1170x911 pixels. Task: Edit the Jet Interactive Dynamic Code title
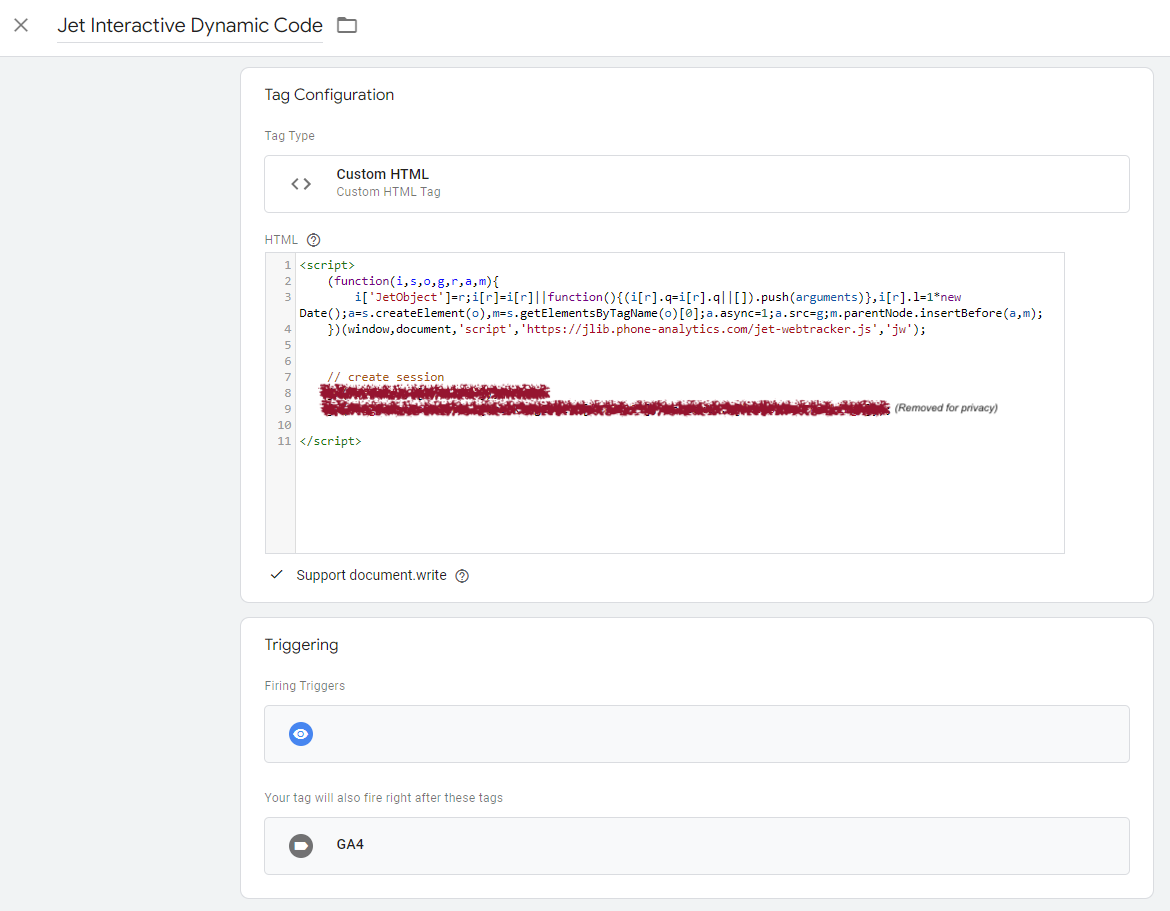[190, 25]
